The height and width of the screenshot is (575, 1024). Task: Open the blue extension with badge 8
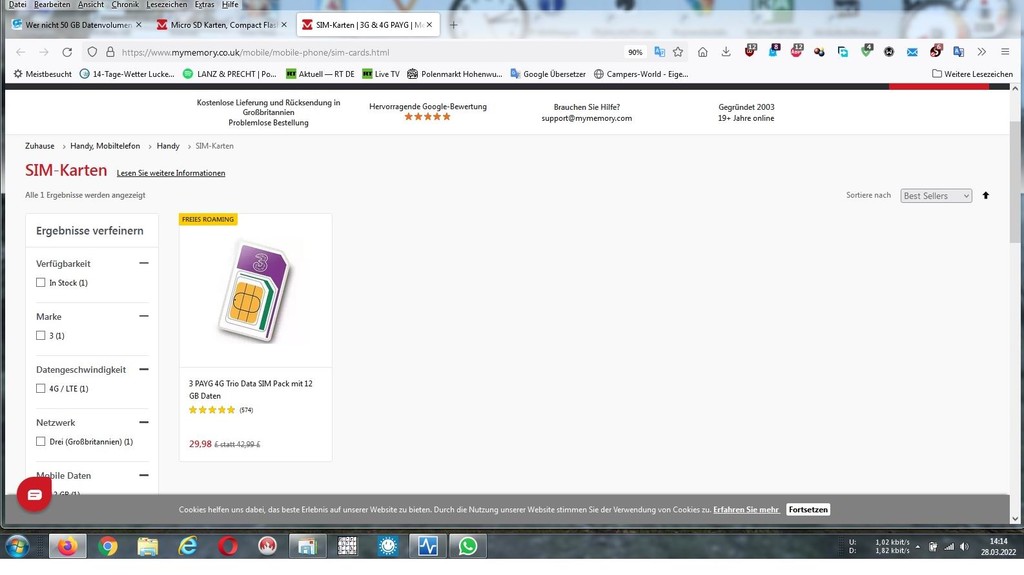[774, 51]
